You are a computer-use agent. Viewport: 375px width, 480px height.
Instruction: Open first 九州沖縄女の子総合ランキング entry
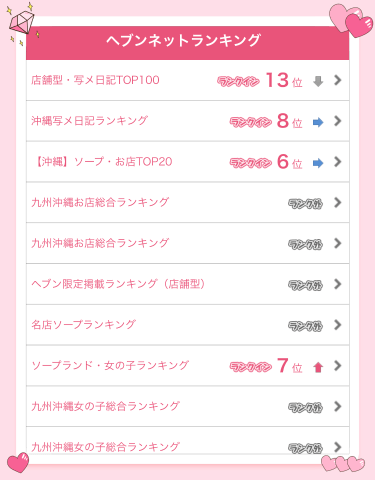(x=188, y=406)
